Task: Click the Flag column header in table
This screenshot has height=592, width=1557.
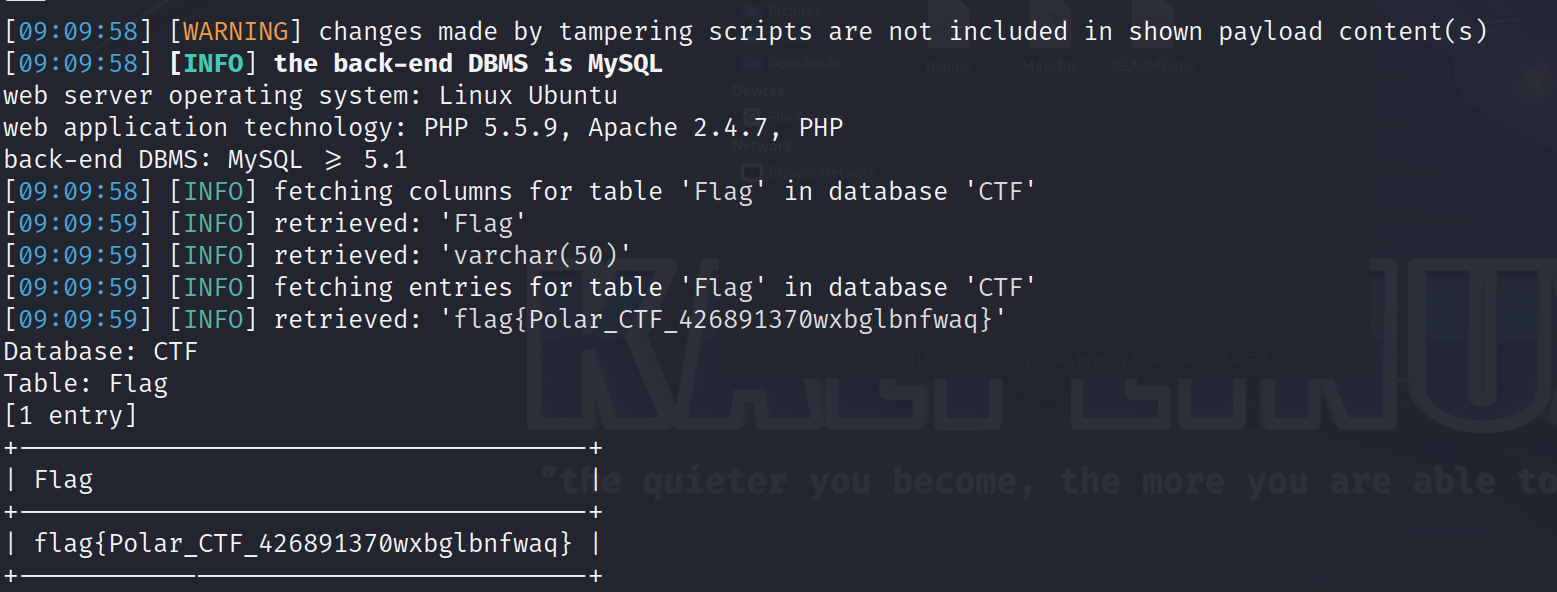Action: coord(63,480)
